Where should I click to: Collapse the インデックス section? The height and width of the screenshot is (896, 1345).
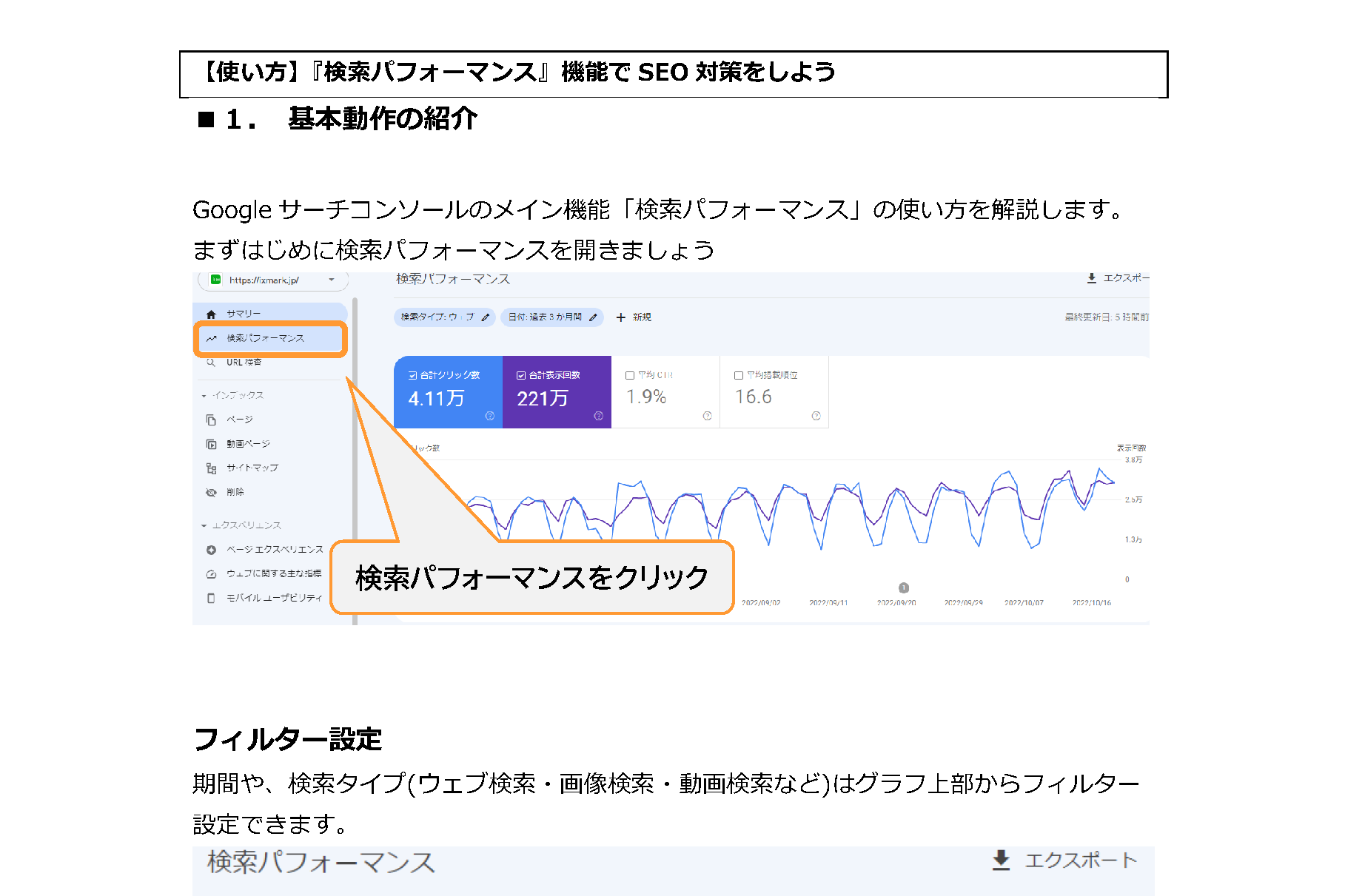pyautogui.click(x=204, y=396)
